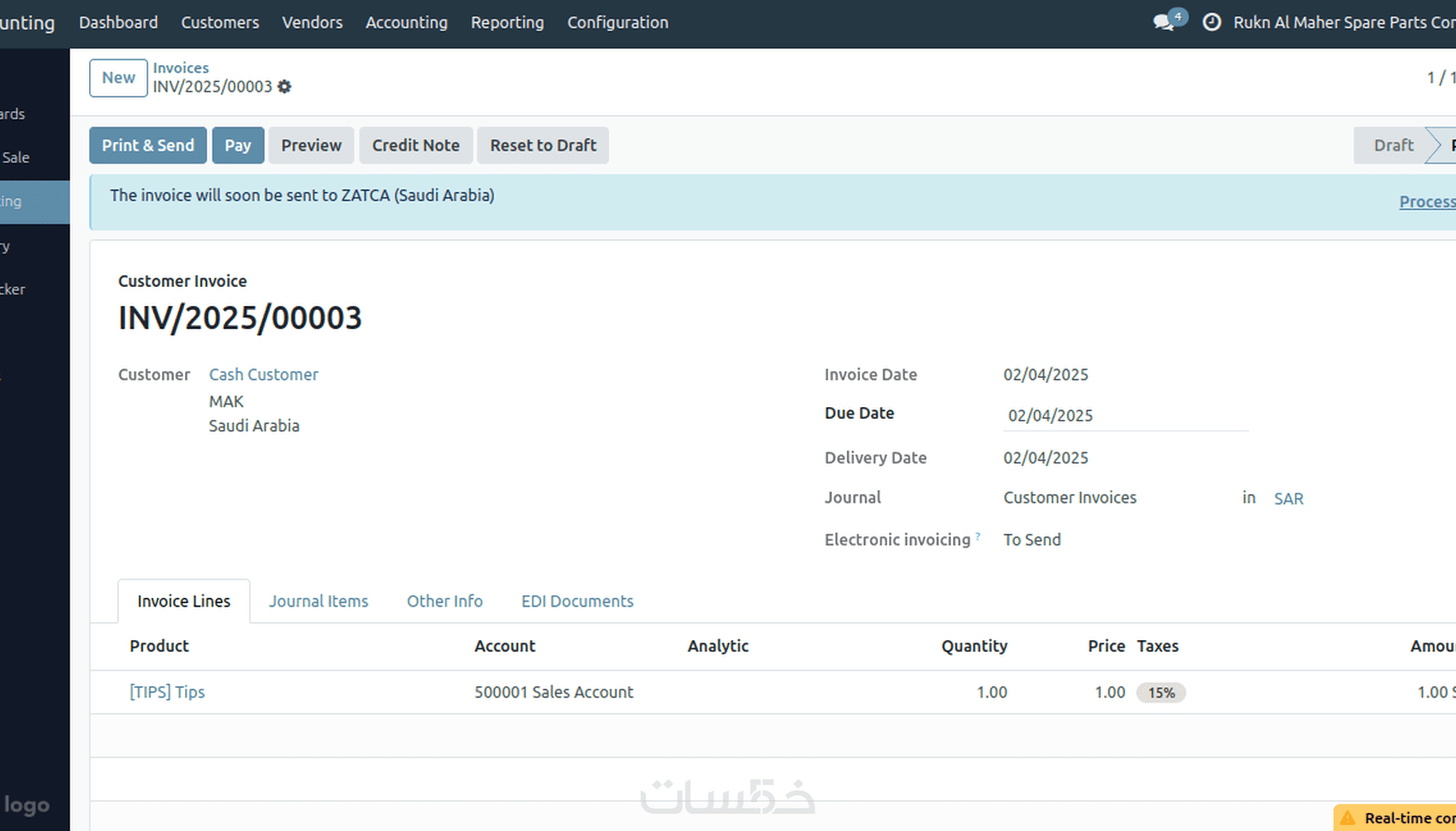Reset the invoice to Draft
Screen dimensions: 1456x831
point(543,146)
